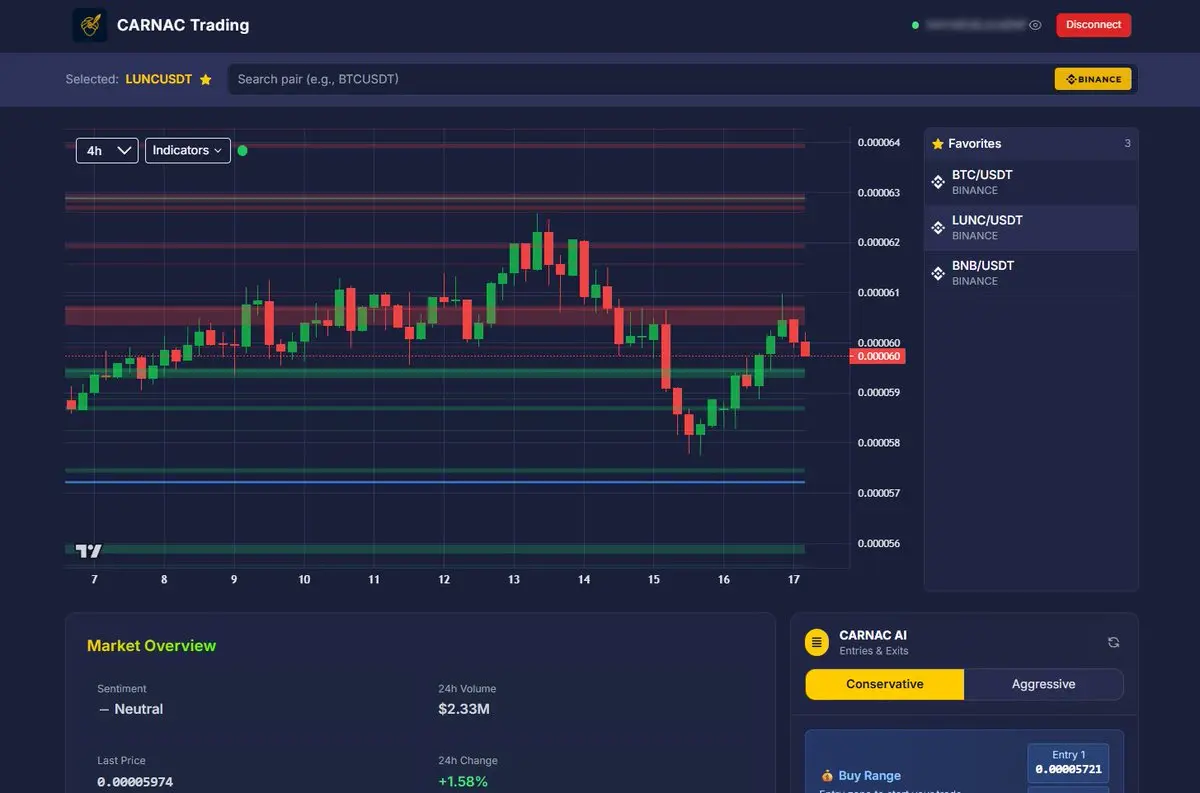The width and height of the screenshot is (1200, 793).
Task: Click the +1.58% 24h change value
Action: click(x=463, y=781)
